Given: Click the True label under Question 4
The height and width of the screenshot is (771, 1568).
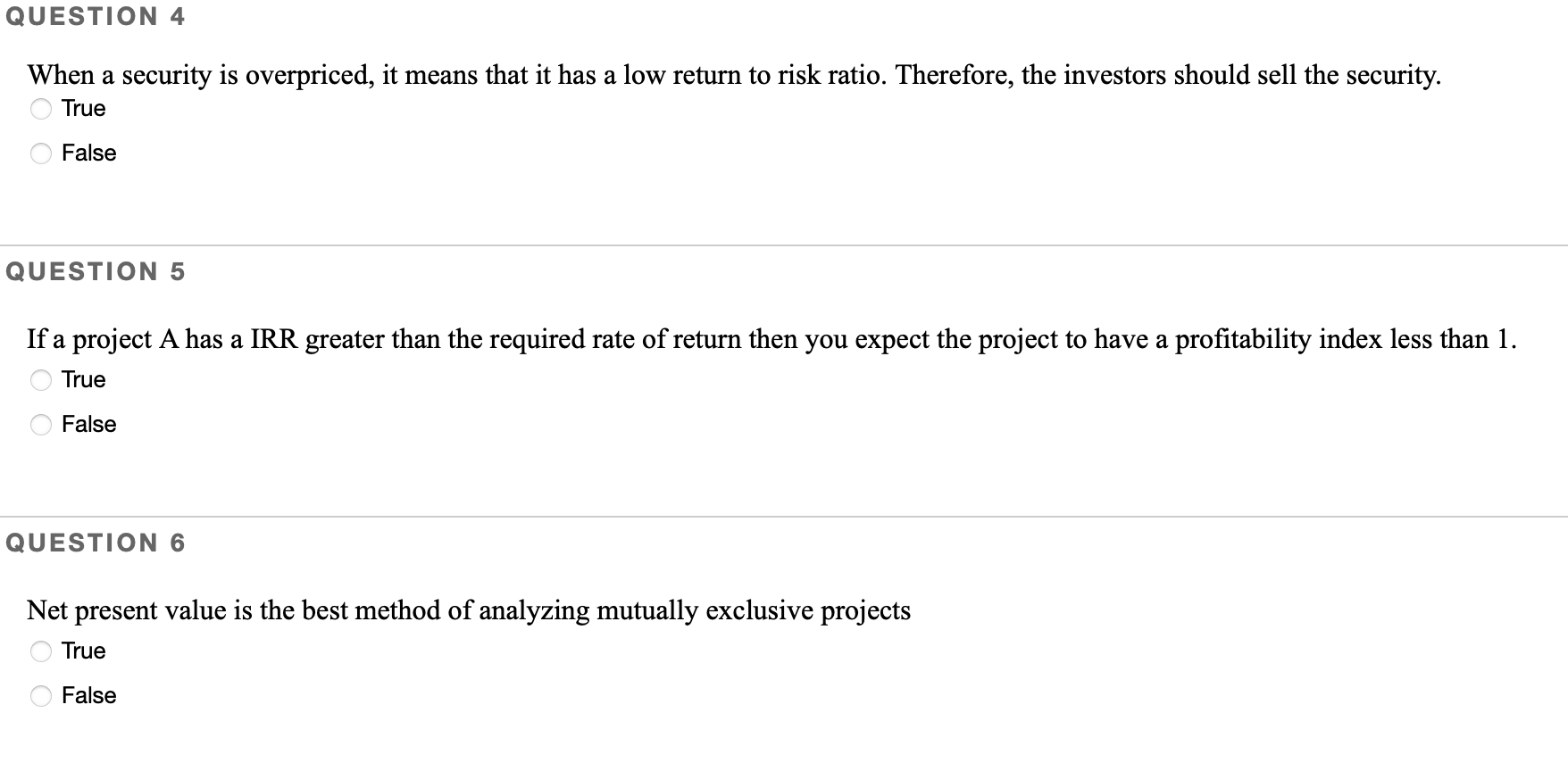Looking at the screenshot, I should click(82, 108).
